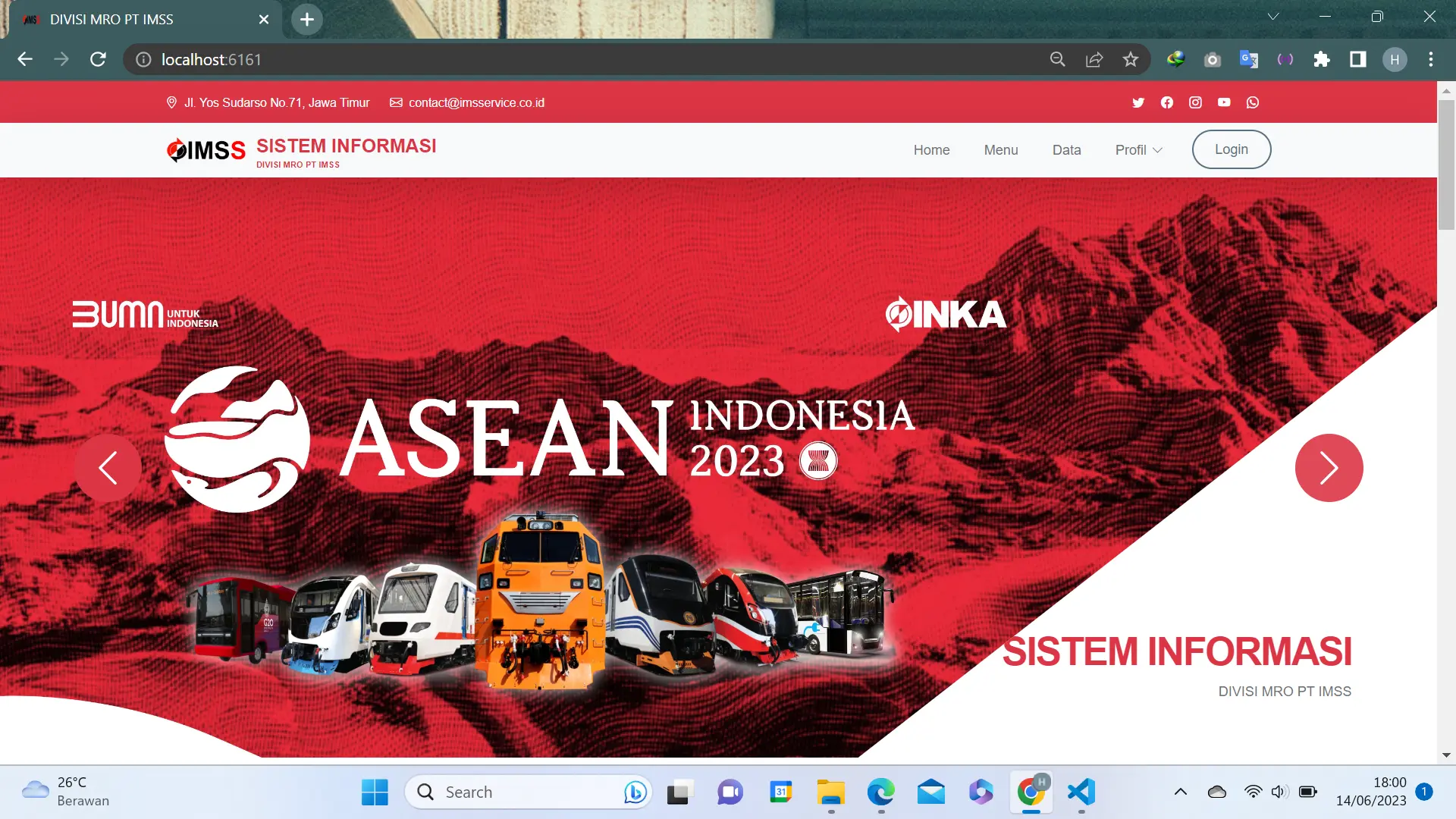The width and height of the screenshot is (1456, 819).
Task: Open the Menu nav link
Action: [x=1001, y=150]
